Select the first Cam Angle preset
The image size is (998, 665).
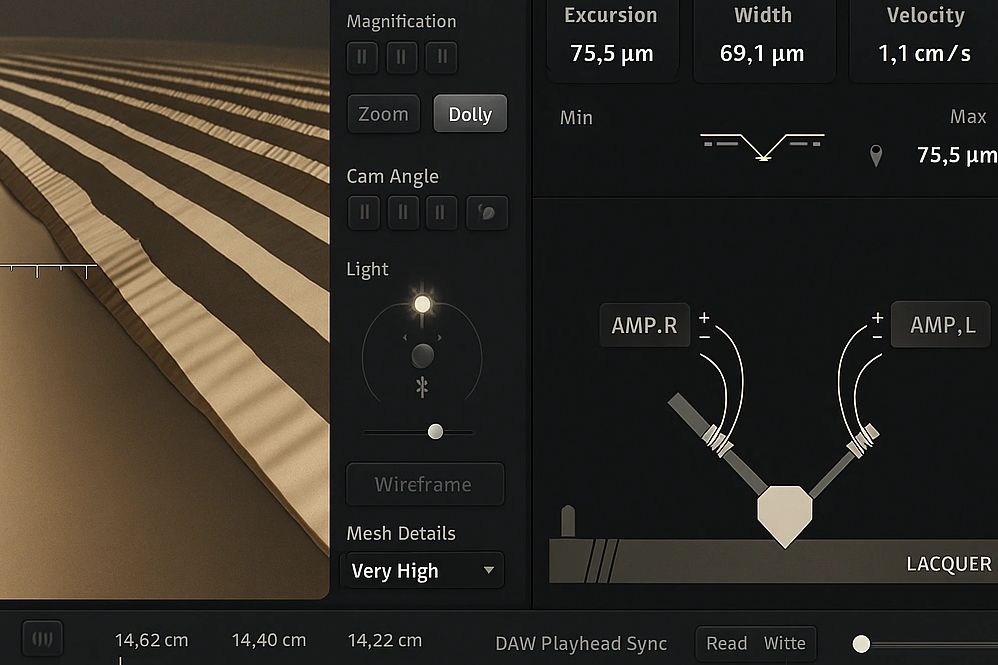(364, 212)
